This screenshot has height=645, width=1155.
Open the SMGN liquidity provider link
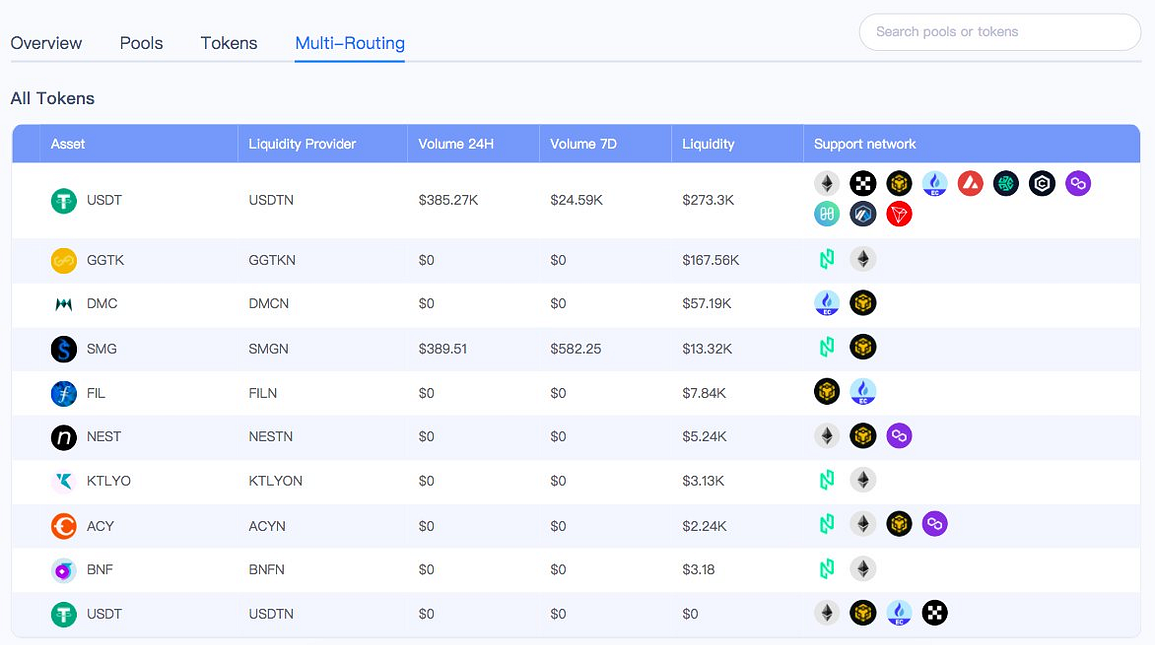point(268,349)
